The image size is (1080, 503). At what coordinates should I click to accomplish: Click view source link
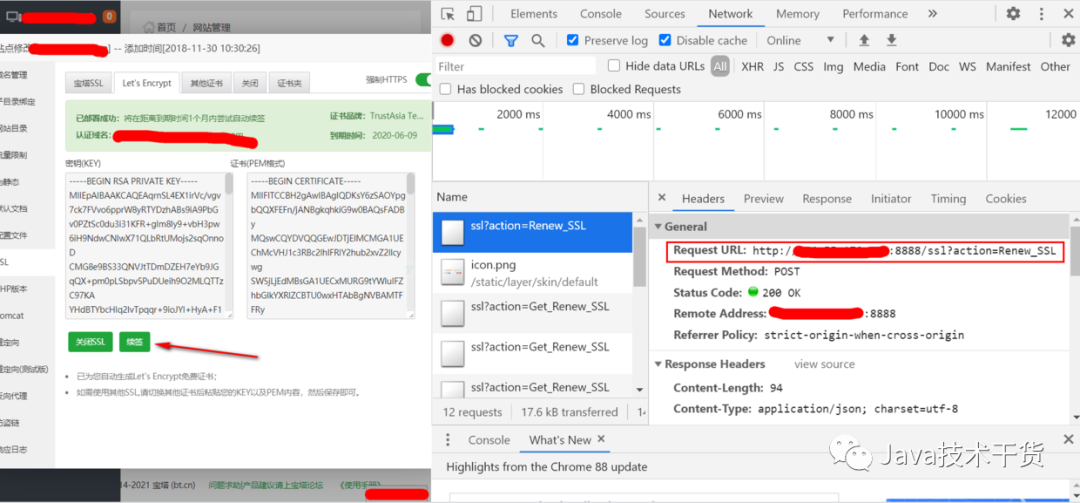click(x=824, y=364)
